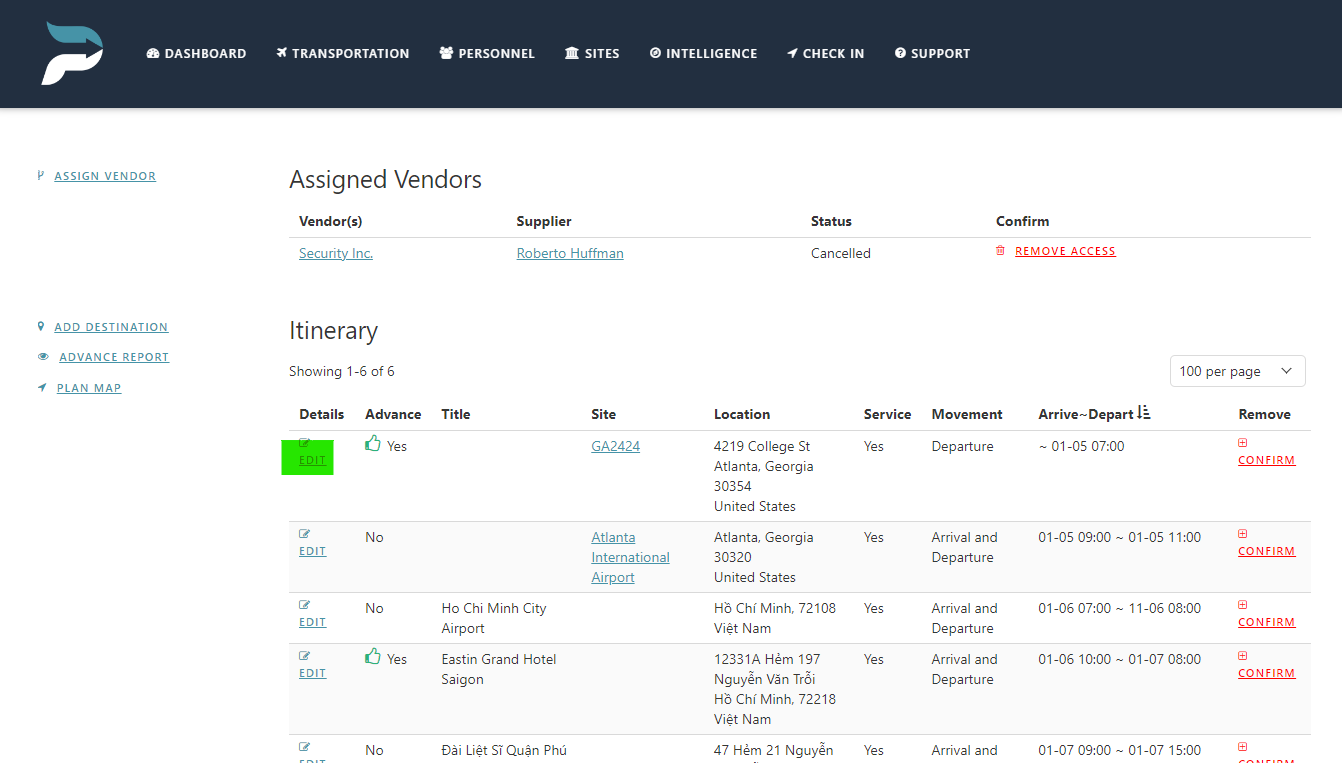The height and width of the screenshot is (763, 1342).
Task: Click the flag icon beside ASSIGN VENDOR
Action: tap(40, 174)
